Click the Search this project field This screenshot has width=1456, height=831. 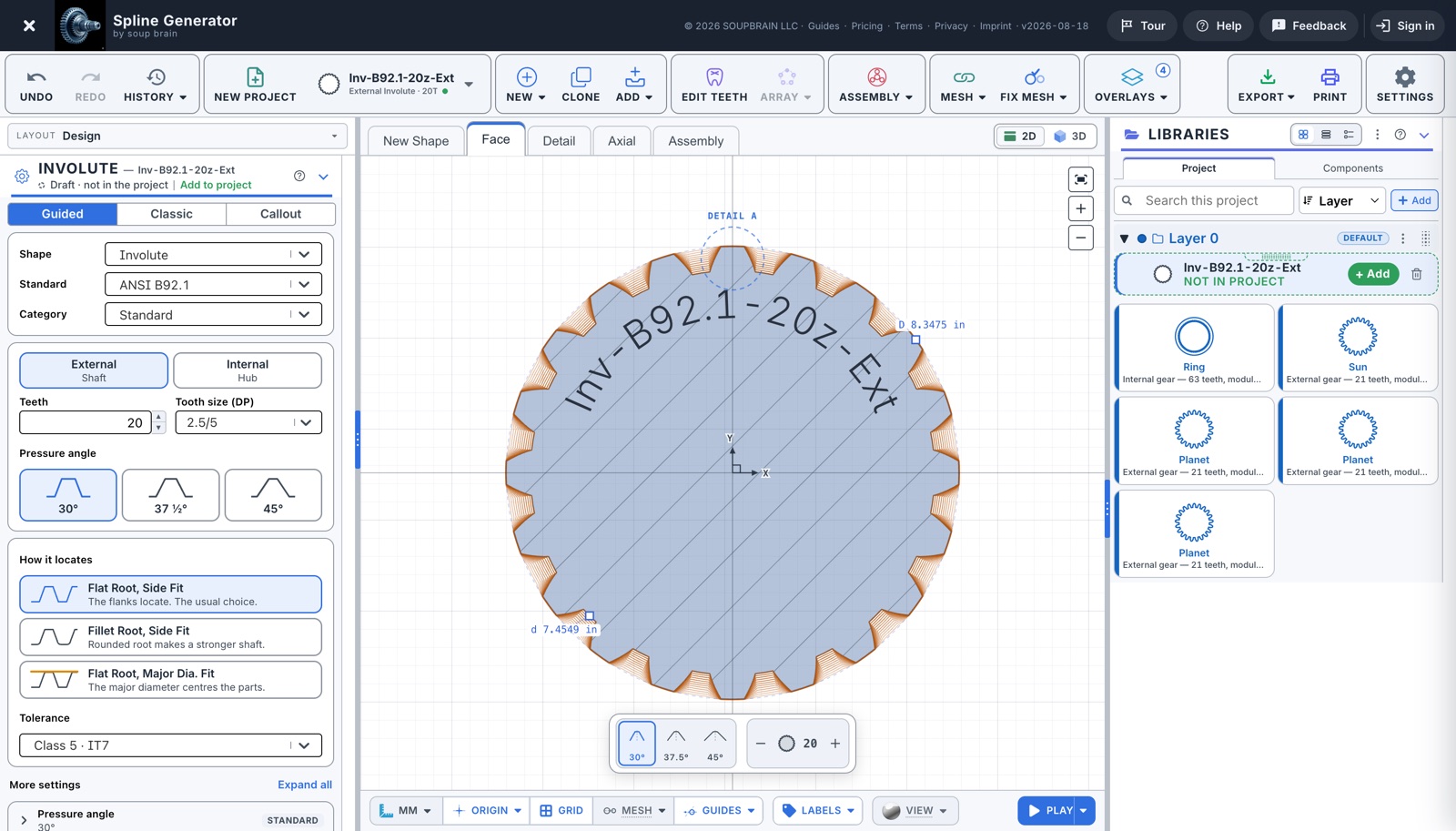pos(1204,200)
